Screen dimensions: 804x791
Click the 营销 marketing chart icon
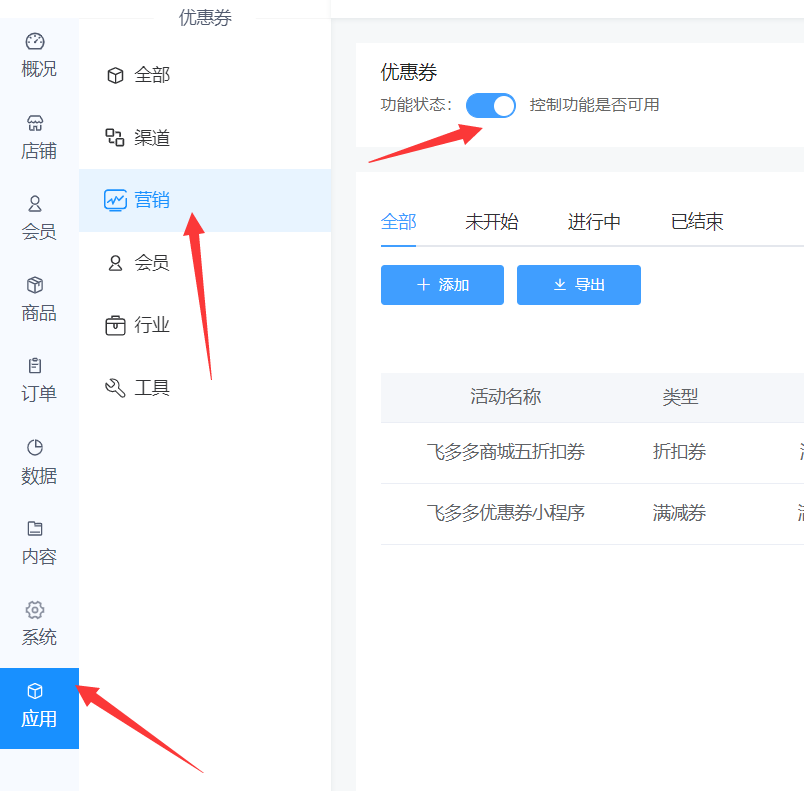pos(115,200)
